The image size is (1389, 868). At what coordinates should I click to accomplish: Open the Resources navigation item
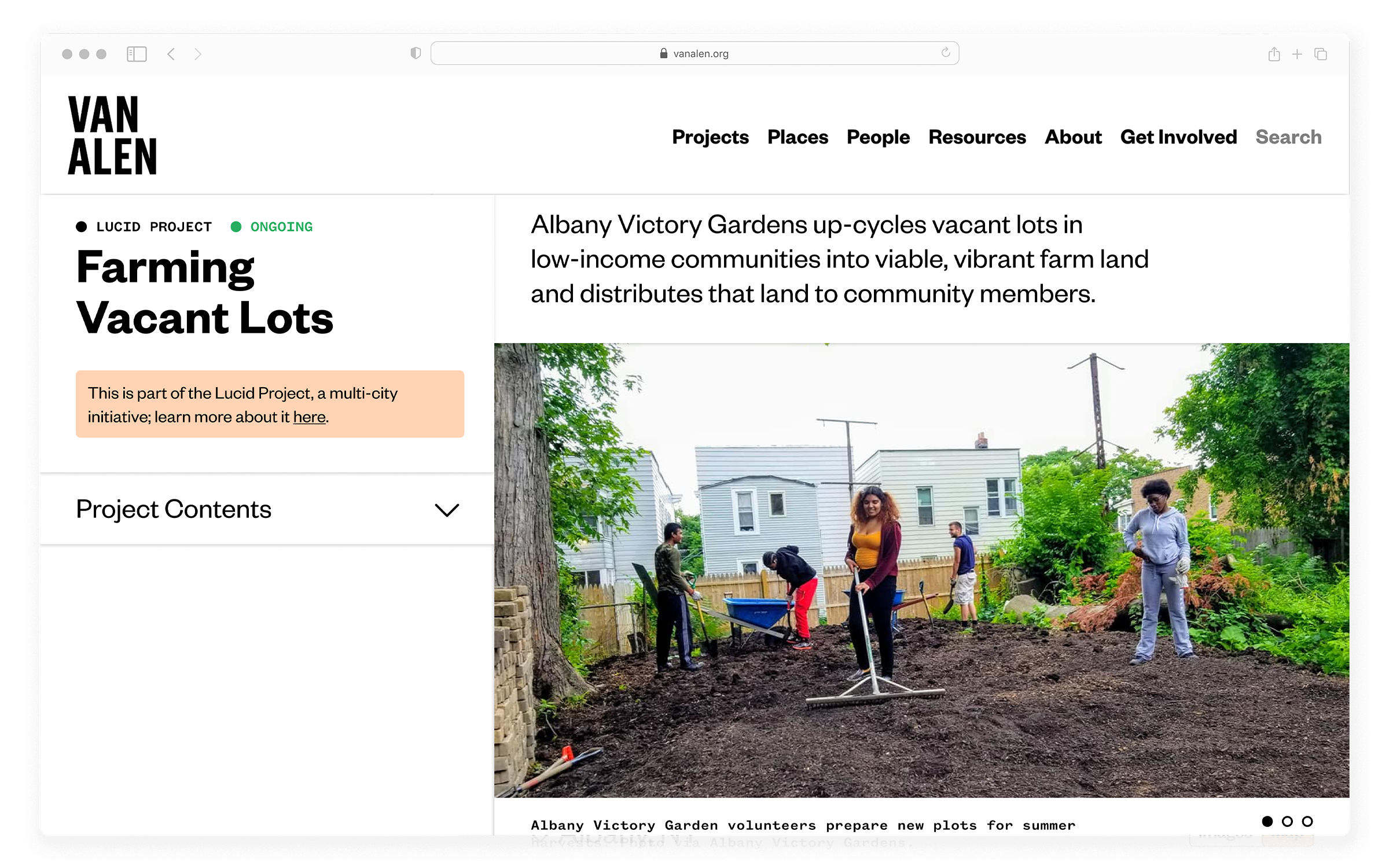(977, 137)
